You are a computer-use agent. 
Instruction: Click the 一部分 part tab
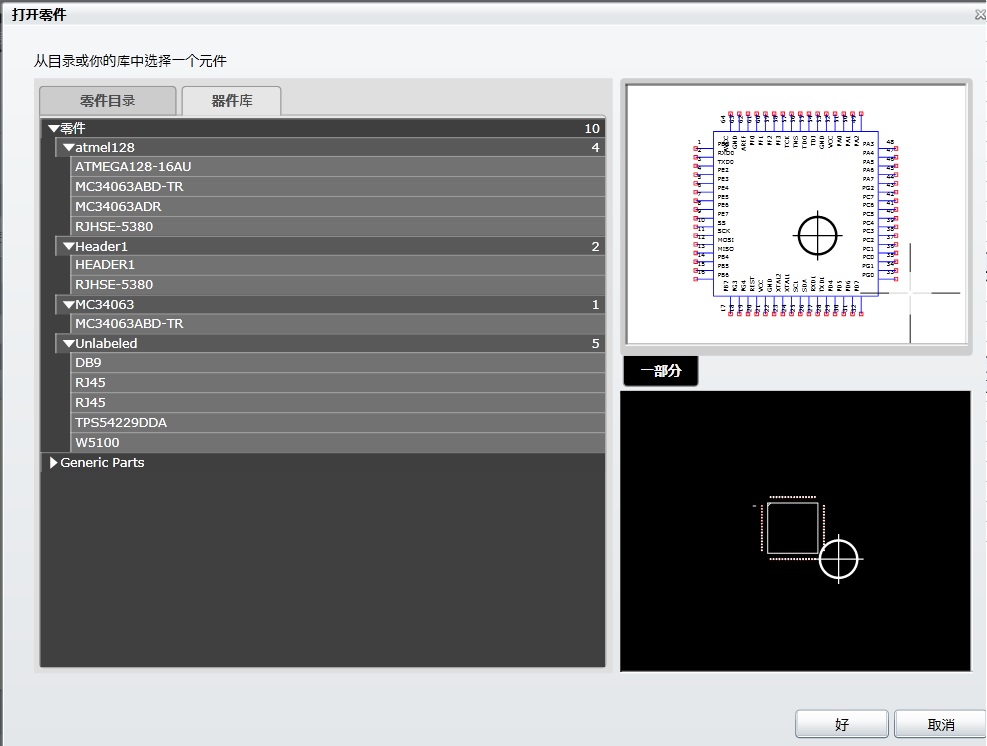[660, 371]
